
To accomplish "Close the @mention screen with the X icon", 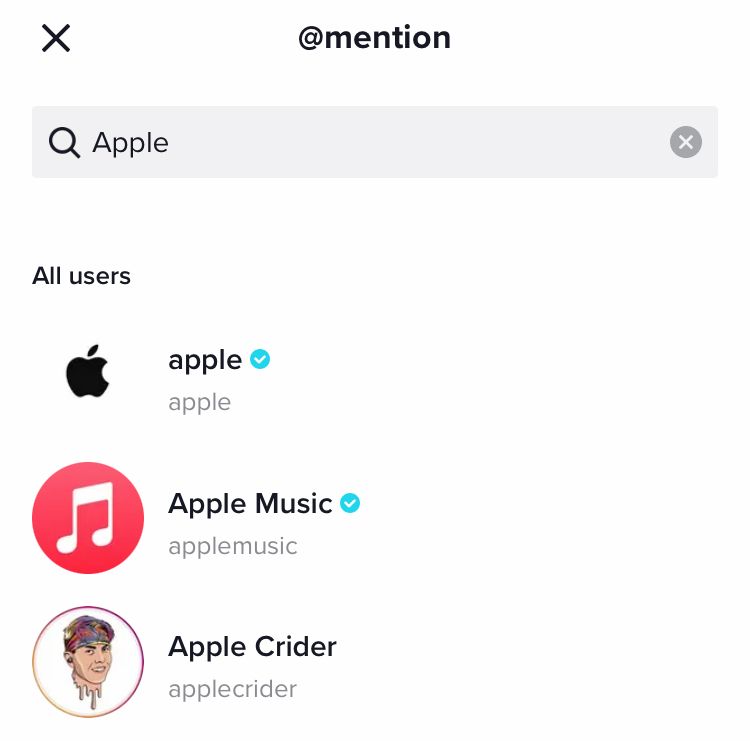I will 56,38.
